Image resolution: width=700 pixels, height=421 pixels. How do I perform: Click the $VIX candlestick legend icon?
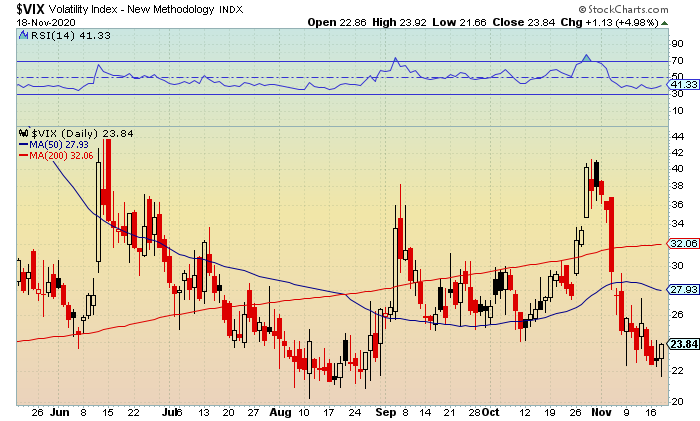(x=24, y=133)
